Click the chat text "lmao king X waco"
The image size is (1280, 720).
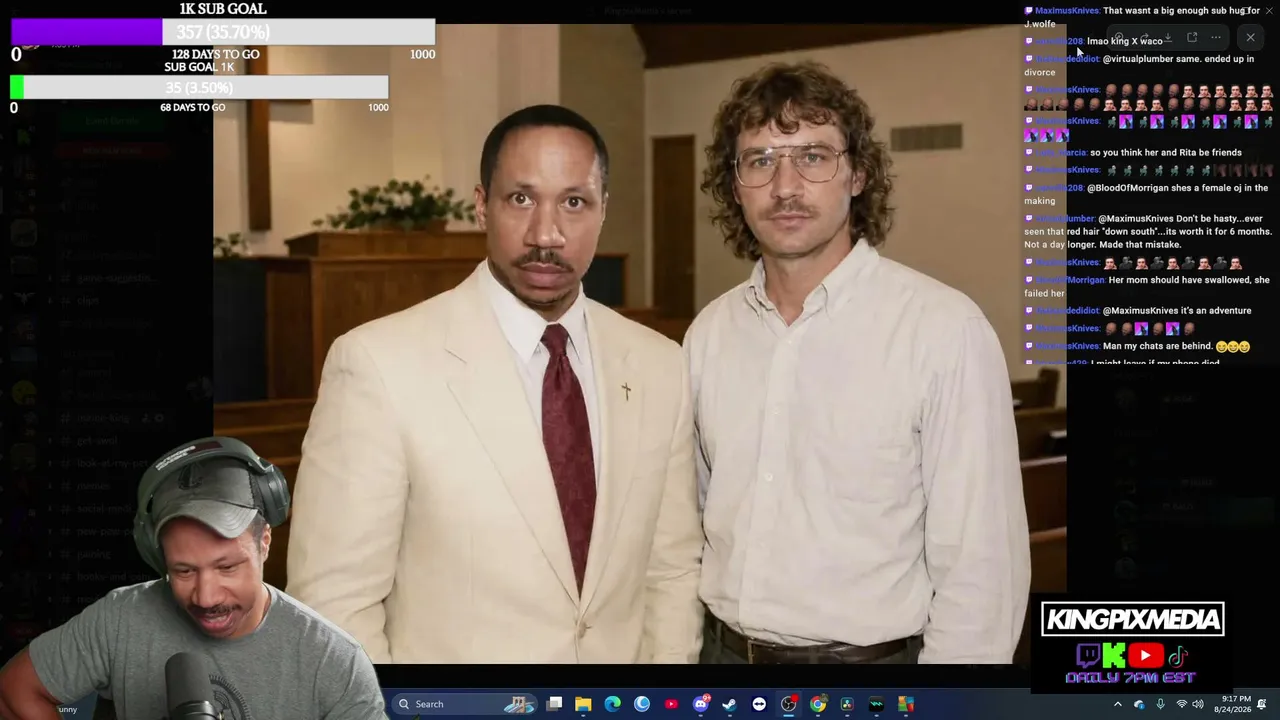pyautogui.click(x=1125, y=41)
